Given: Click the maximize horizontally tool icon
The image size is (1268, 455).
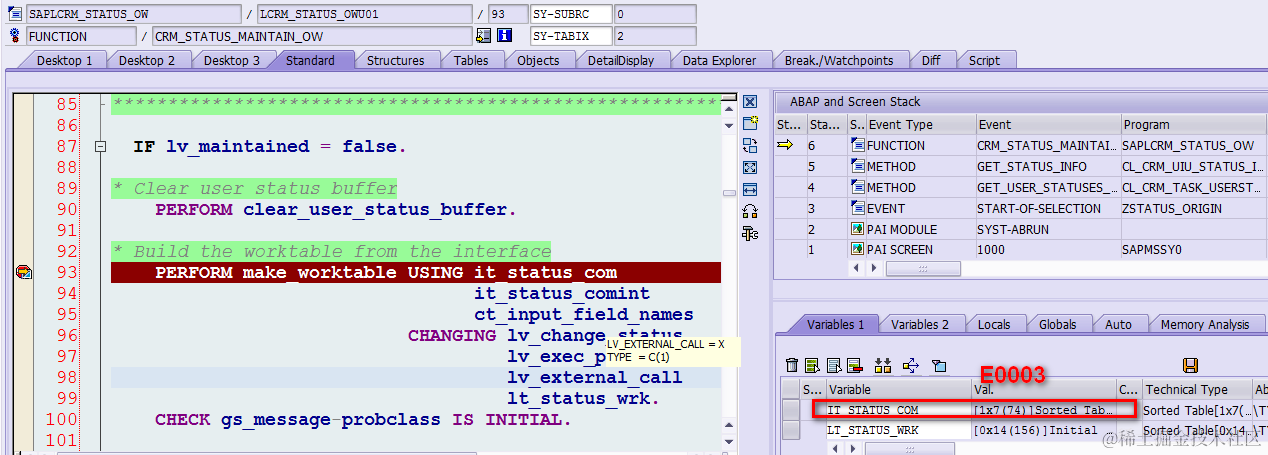Looking at the screenshot, I should 750,189.
